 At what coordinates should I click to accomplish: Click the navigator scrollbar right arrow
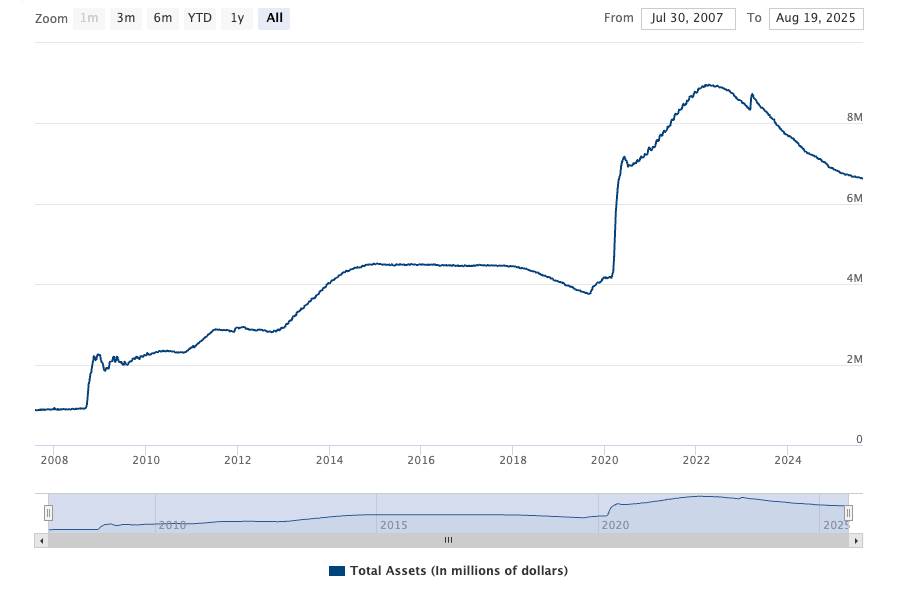pos(856,540)
